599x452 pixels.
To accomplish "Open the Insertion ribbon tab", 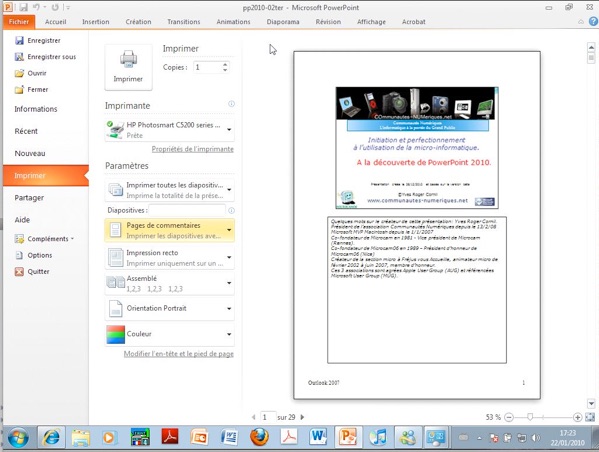I will click(x=96, y=22).
